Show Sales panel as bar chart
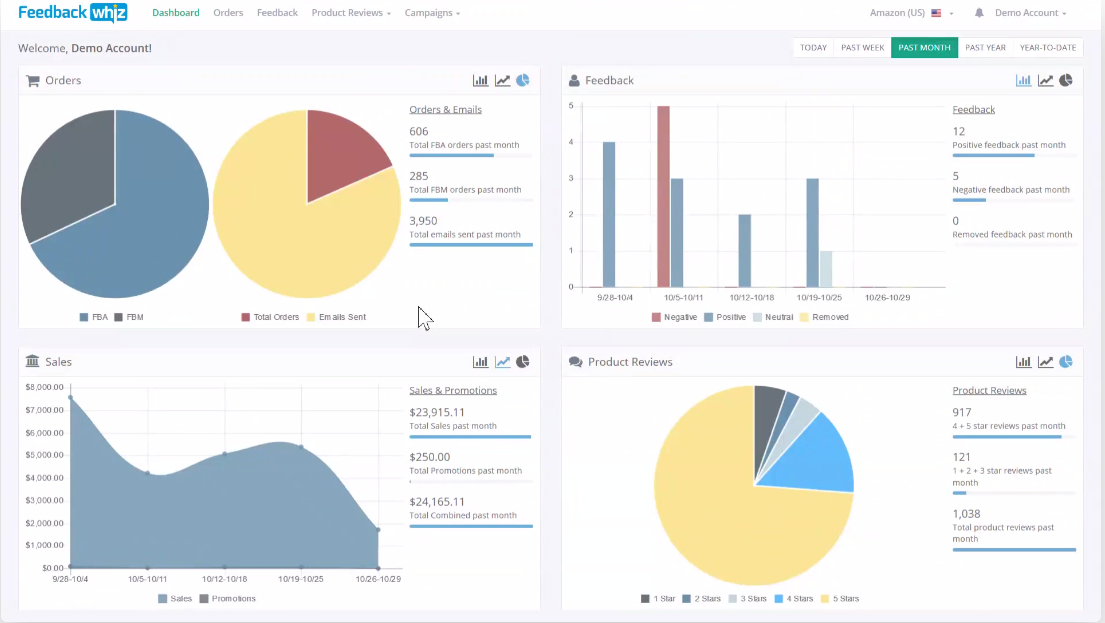Image resolution: width=1105 pixels, height=623 pixels. (x=480, y=362)
